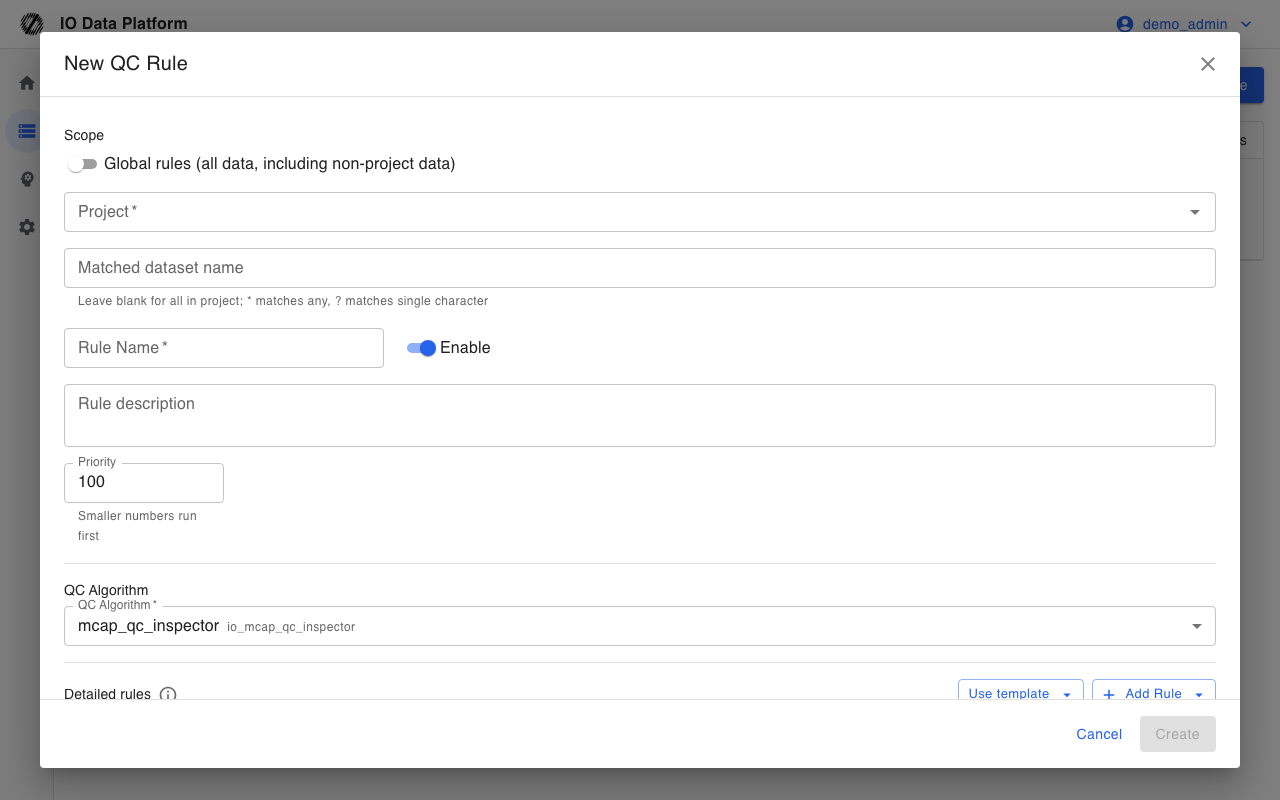This screenshot has height=800, width=1280.
Task: Turn off the Enable switch
Action: point(421,348)
